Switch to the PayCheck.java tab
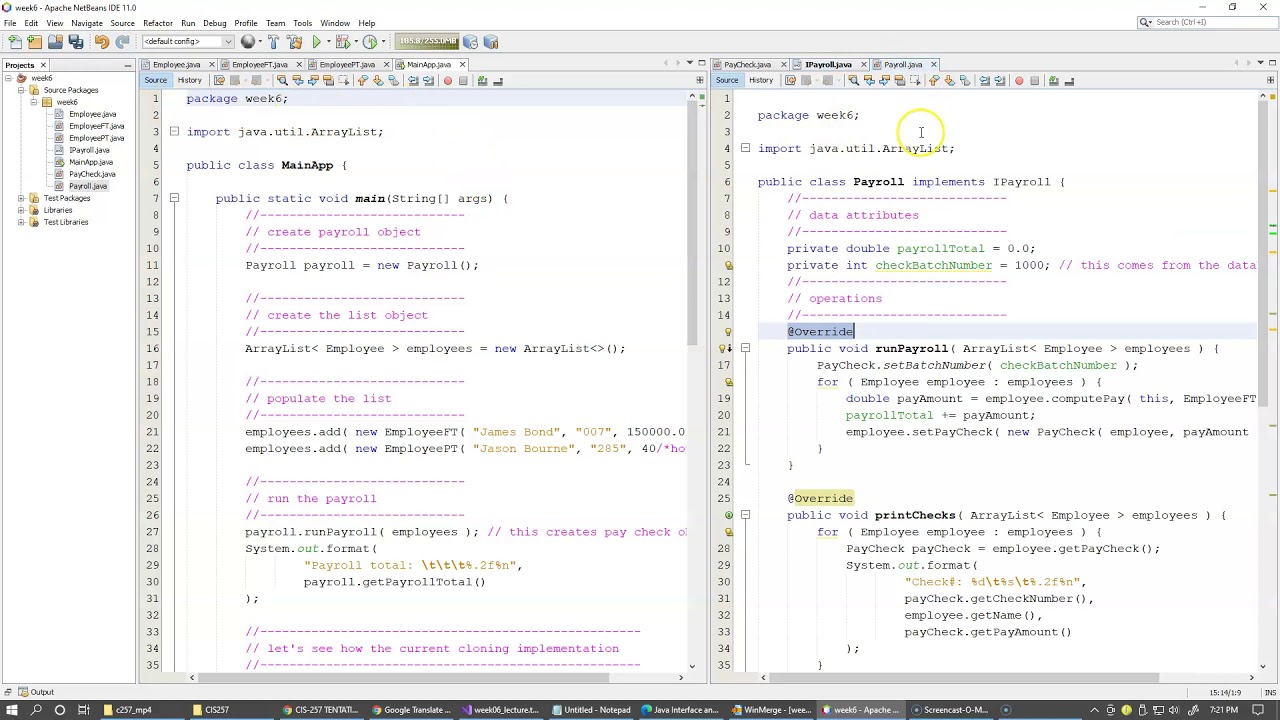 [x=748, y=65]
